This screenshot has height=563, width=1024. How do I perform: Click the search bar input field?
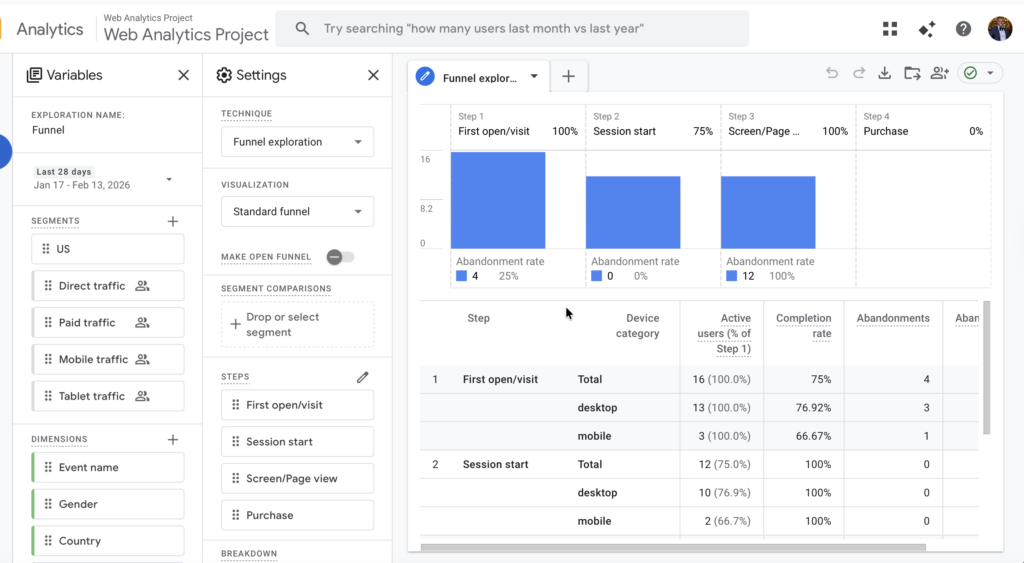point(512,29)
